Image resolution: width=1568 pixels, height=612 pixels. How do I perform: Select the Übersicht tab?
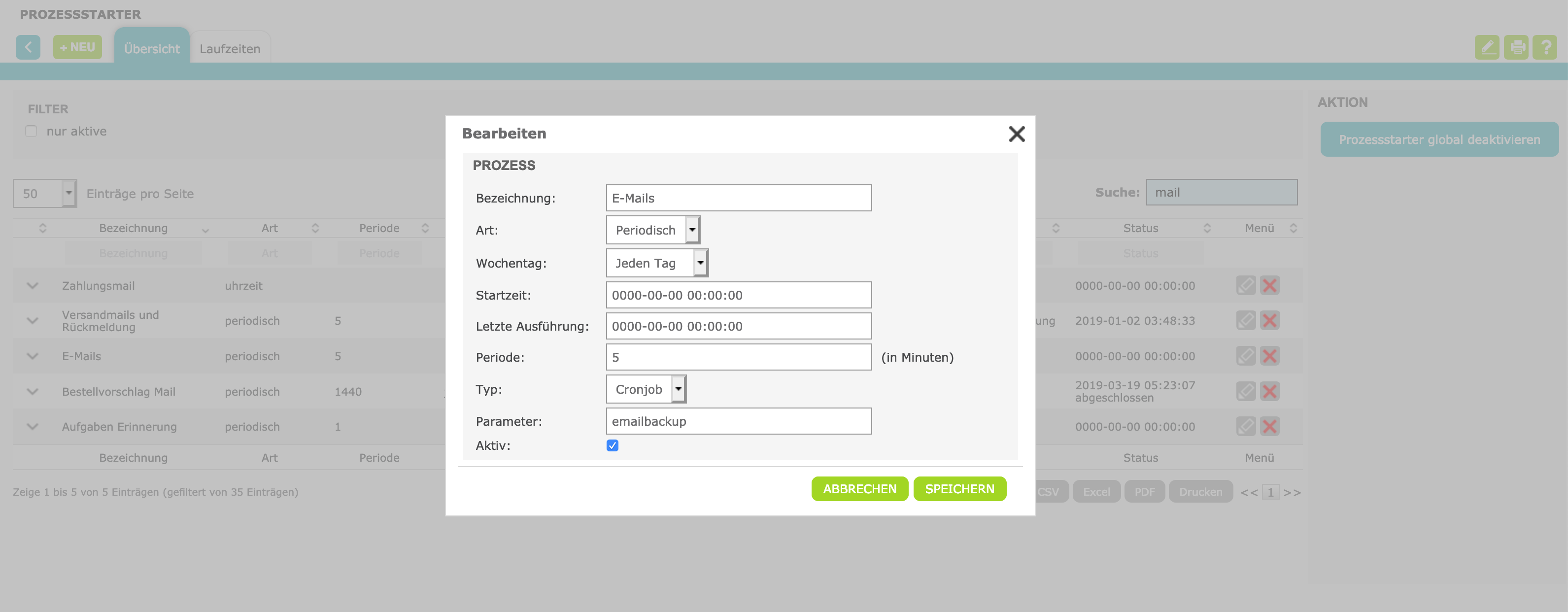pos(152,49)
